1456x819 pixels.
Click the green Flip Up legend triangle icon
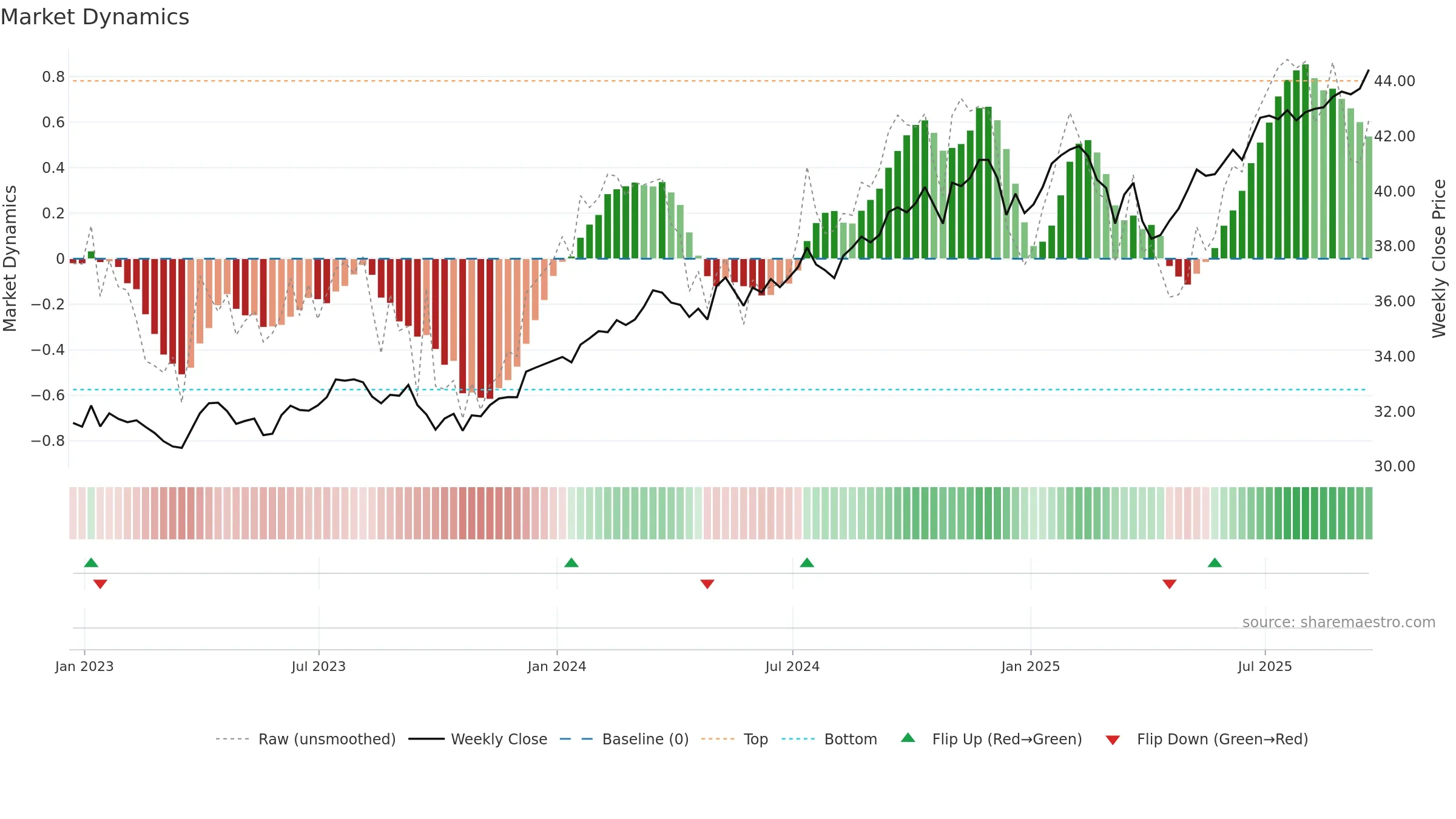(x=908, y=738)
